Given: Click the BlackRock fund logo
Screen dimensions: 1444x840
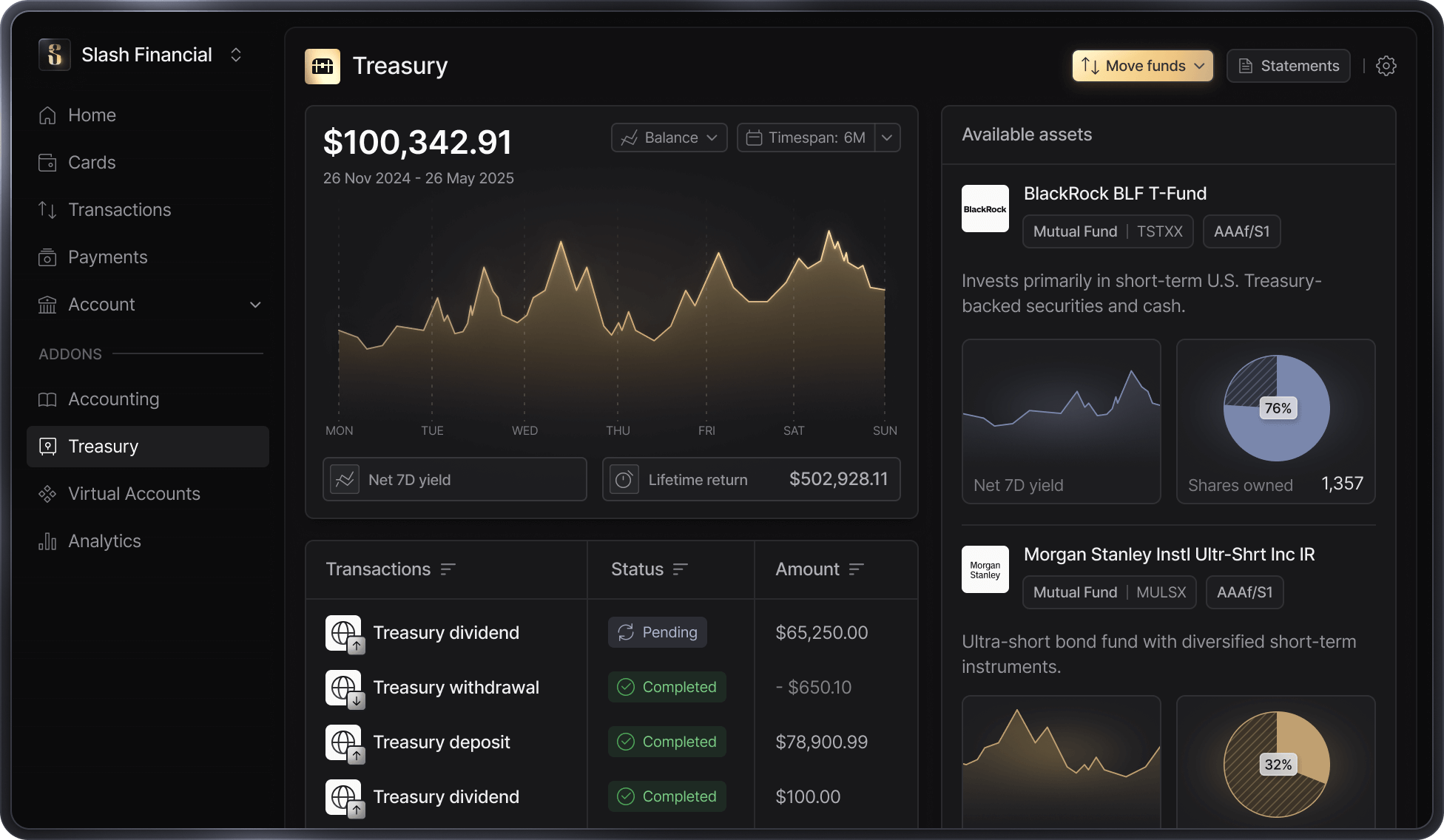Looking at the screenshot, I should coord(985,209).
